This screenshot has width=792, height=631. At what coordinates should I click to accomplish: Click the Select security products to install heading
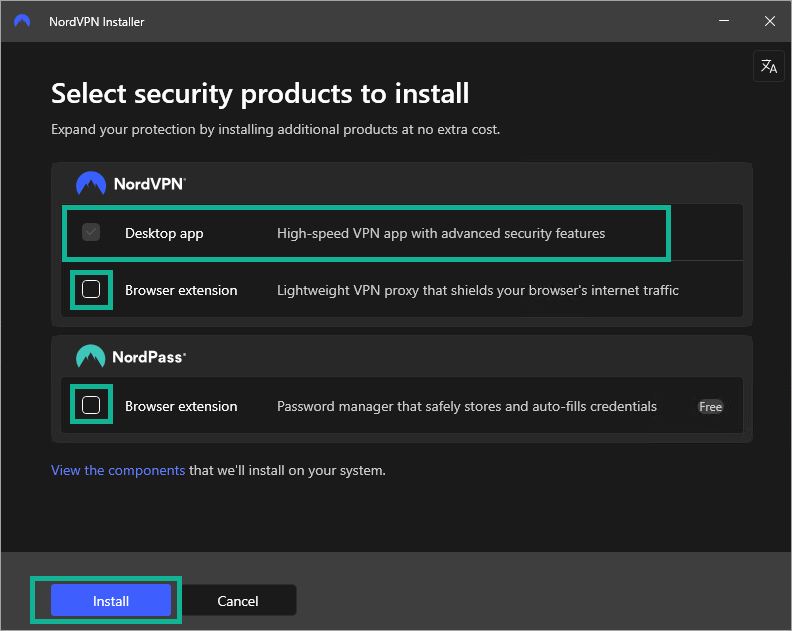click(x=260, y=94)
